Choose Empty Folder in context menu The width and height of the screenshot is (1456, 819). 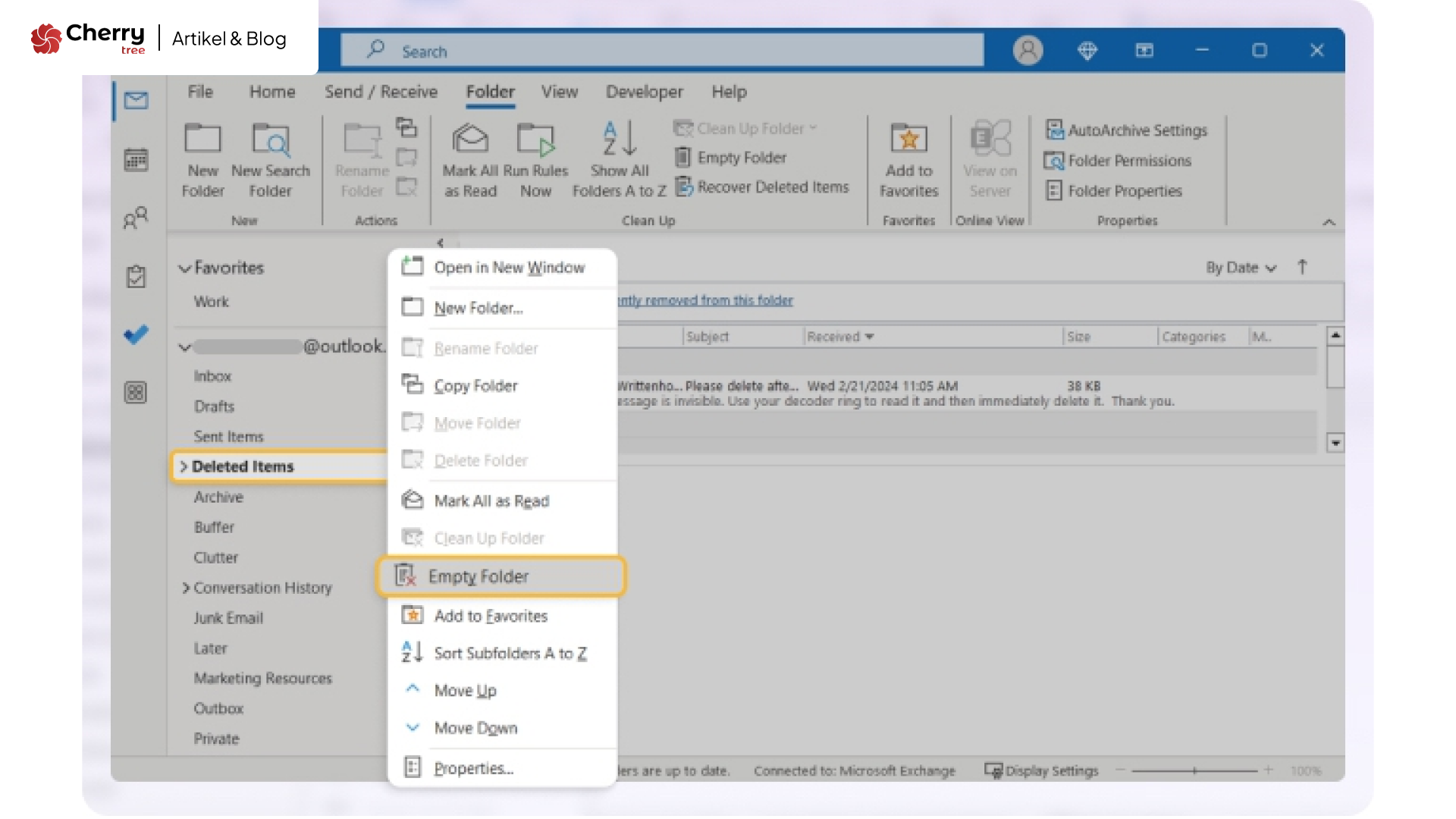[x=500, y=576]
